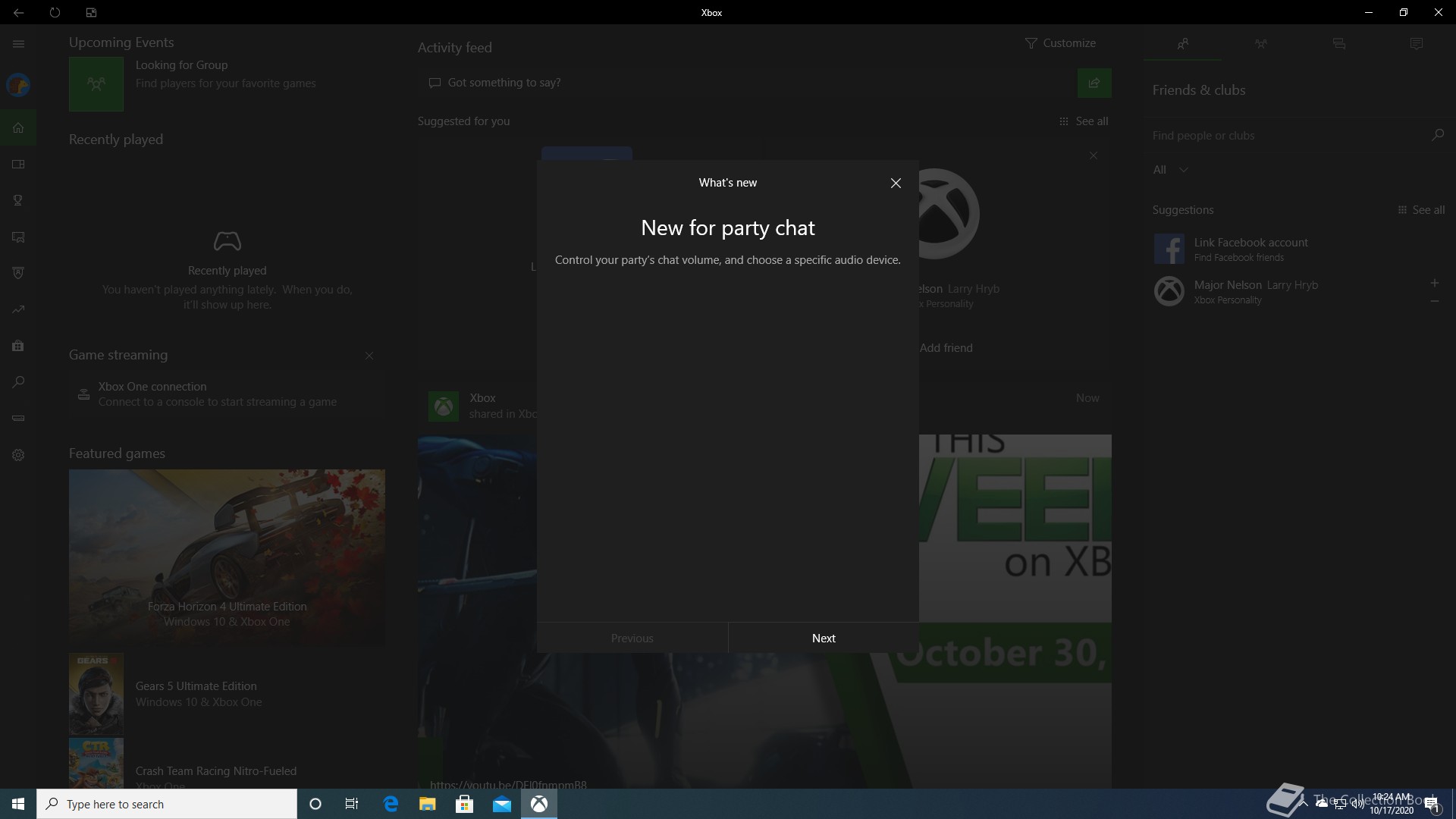Switch to Notifications tab in right panel
Image resolution: width=1456 pixels, height=819 pixels.
tap(1416, 44)
